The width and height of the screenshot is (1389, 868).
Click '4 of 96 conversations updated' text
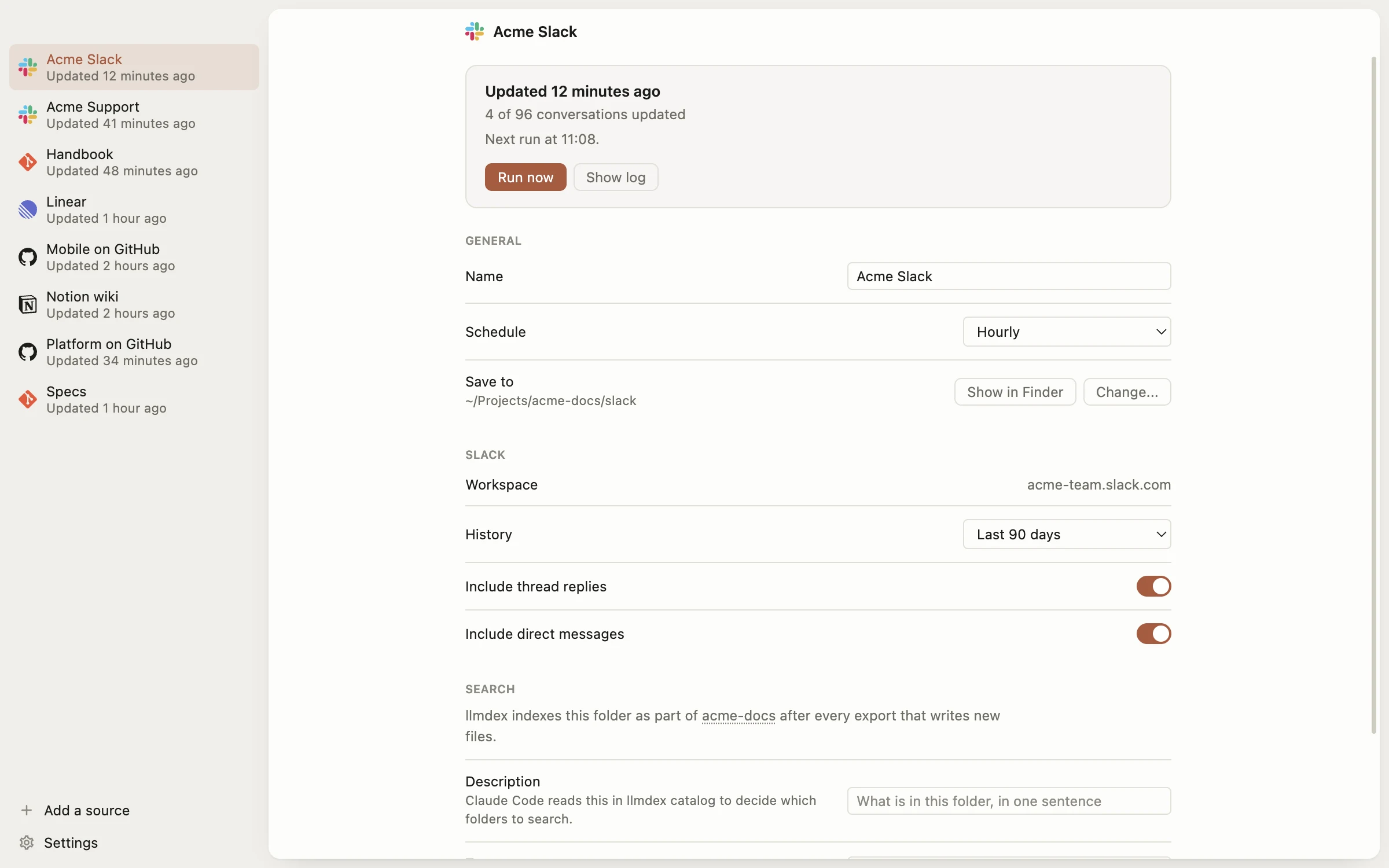coord(585,114)
